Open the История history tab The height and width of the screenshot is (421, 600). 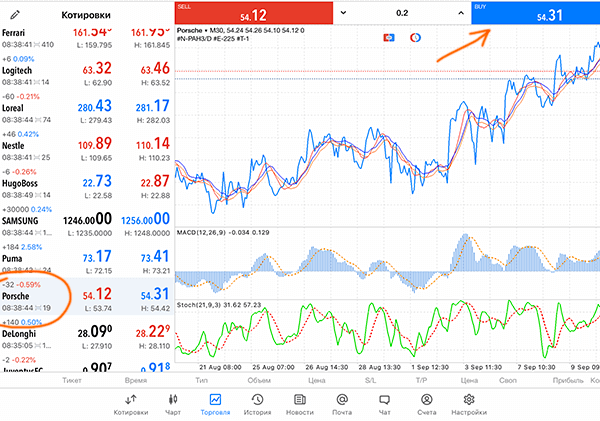[258, 404]
